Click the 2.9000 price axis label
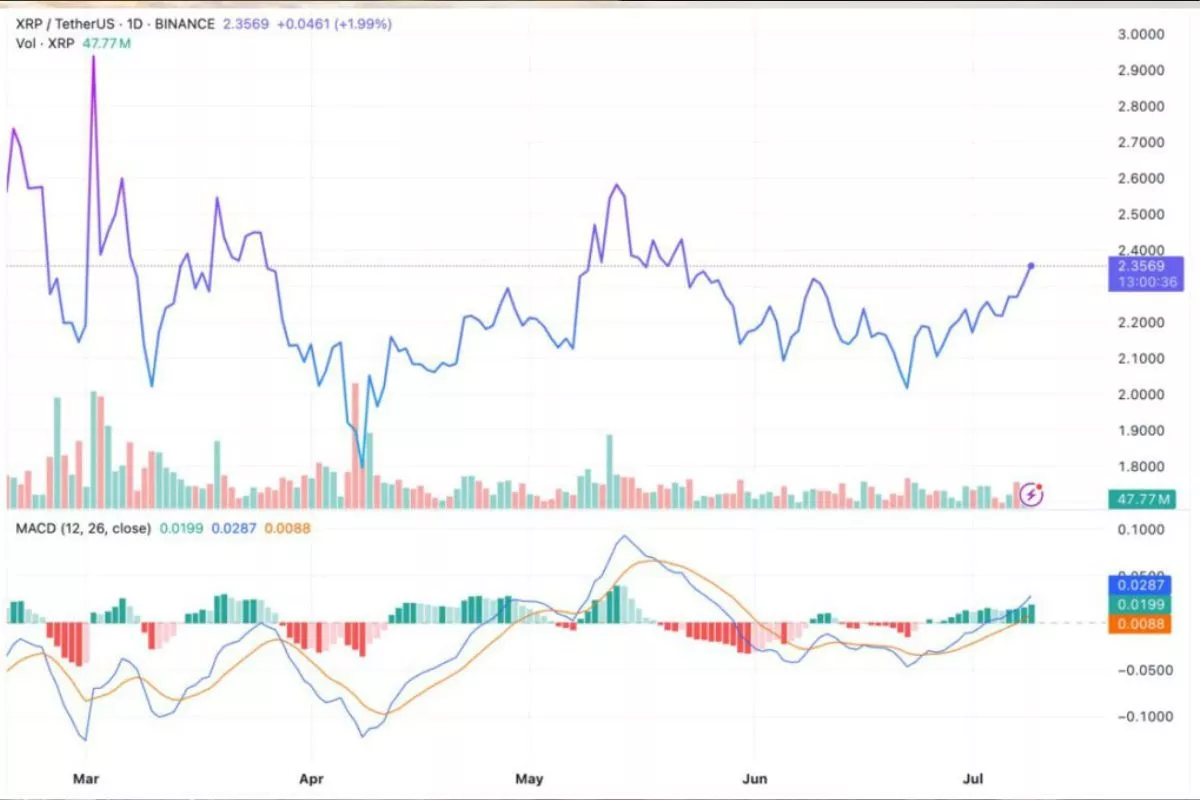1200x800 pixels. (x=1143, y=70)
